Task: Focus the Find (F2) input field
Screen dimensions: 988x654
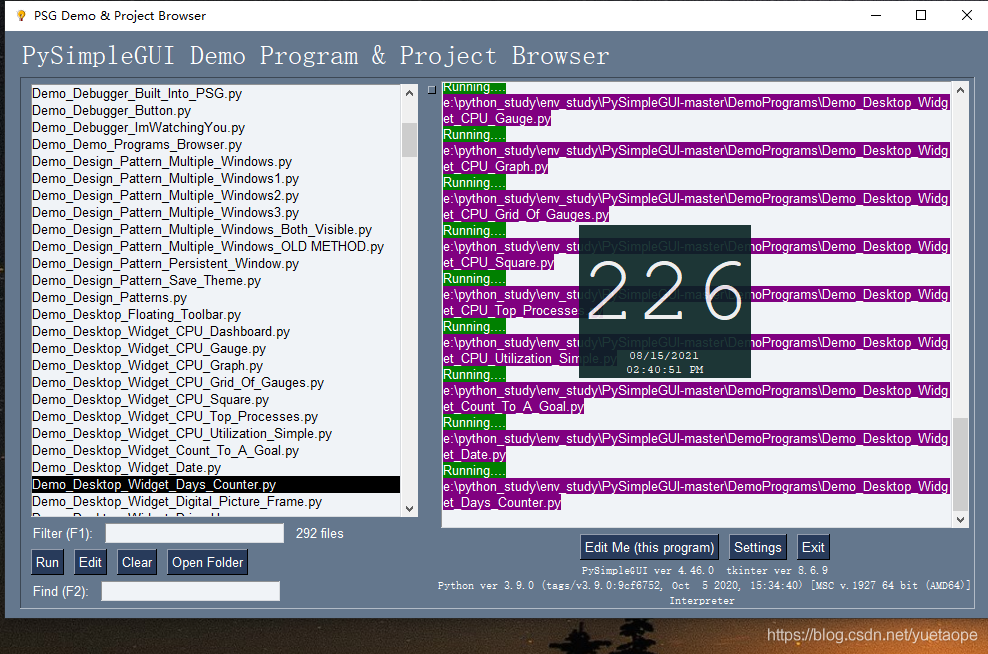Action: (x=190, y=591)
